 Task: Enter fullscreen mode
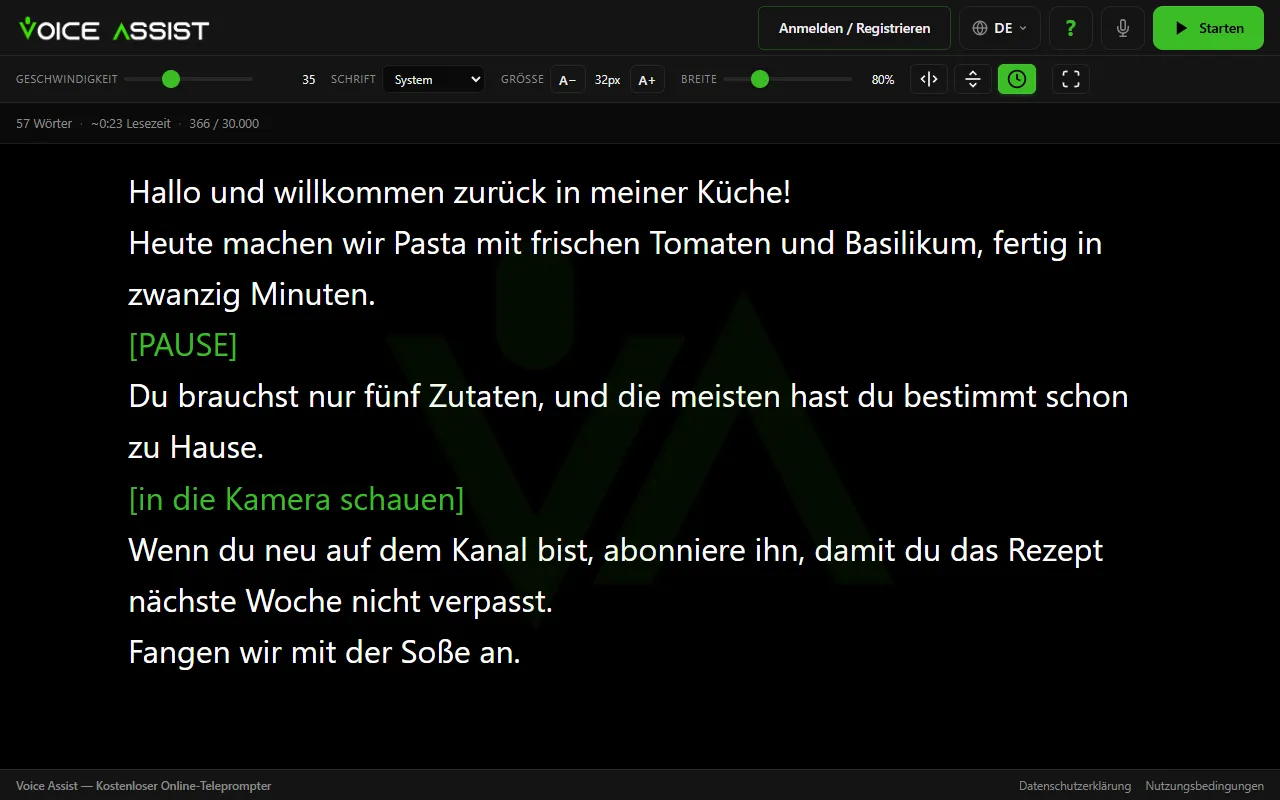point(1071,79)
